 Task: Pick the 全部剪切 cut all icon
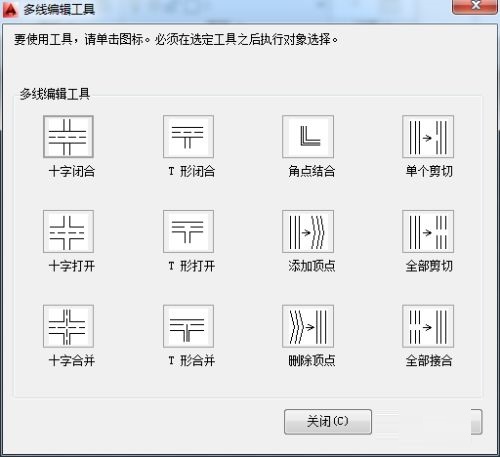tap(428, 231)
